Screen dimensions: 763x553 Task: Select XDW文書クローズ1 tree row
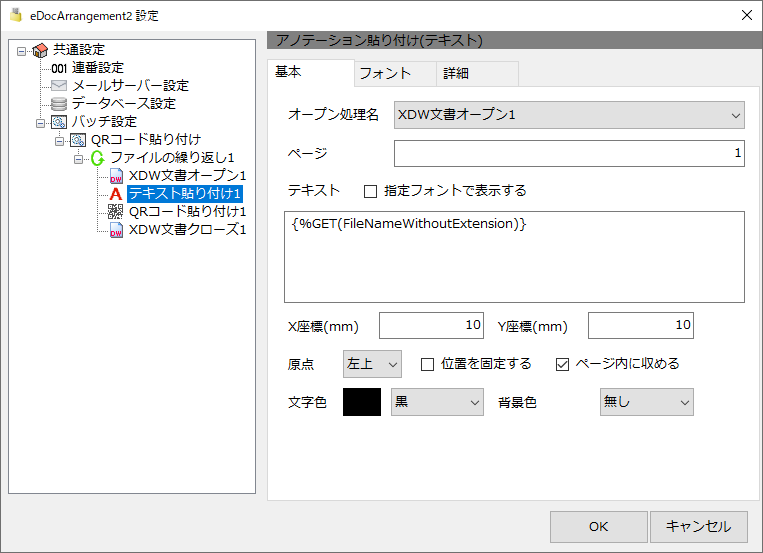187,230
